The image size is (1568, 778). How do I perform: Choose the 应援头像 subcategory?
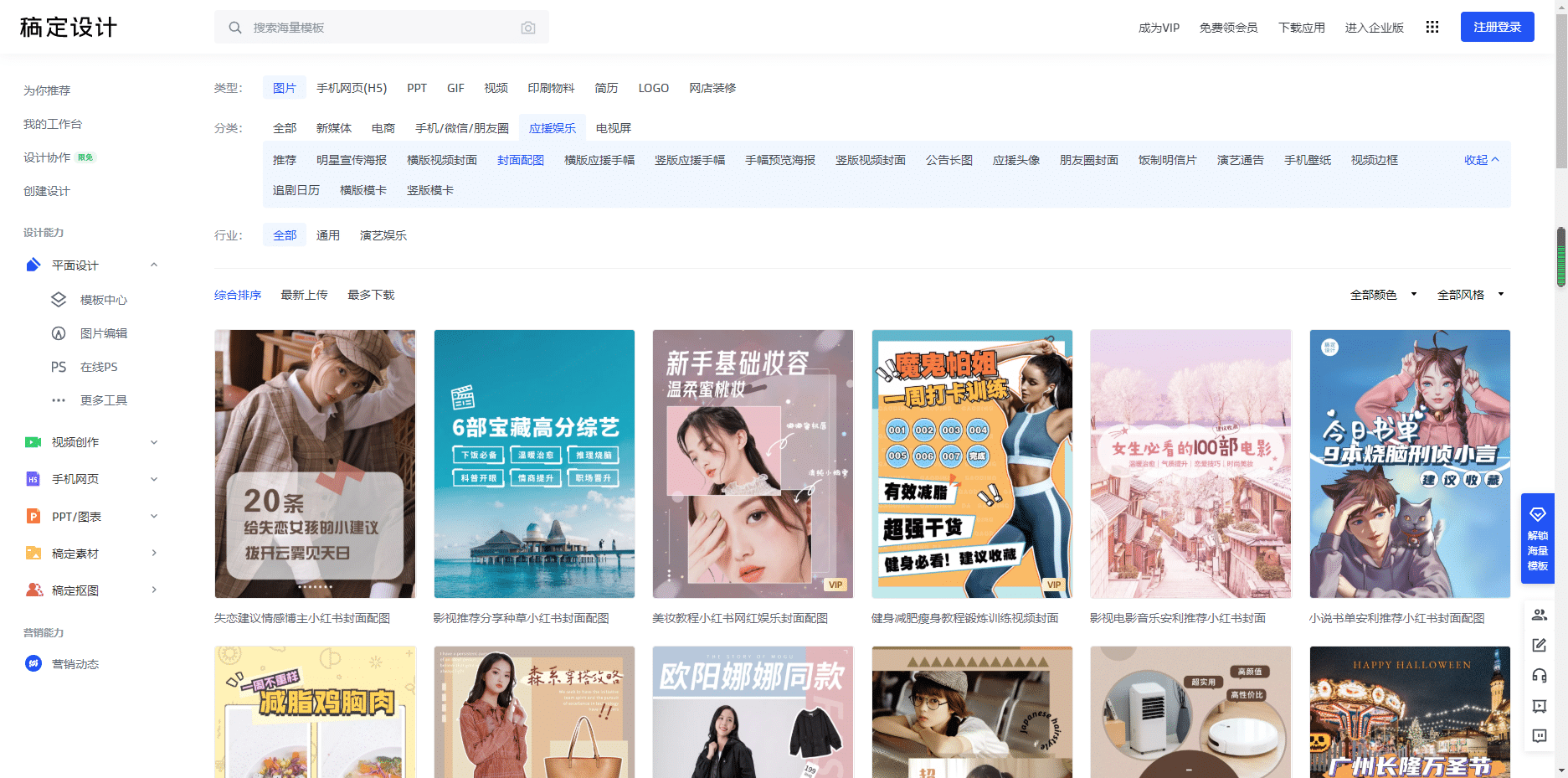coord(1016,160)
